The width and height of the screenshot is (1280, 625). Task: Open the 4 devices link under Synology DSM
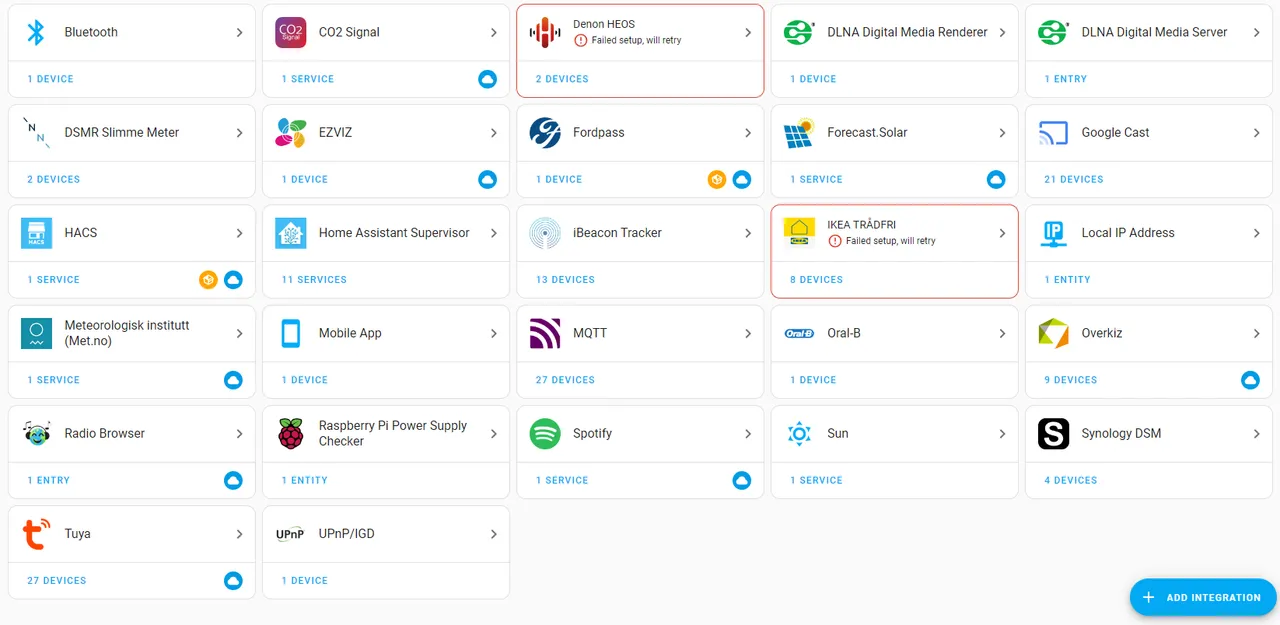(x=1071, y=481)
